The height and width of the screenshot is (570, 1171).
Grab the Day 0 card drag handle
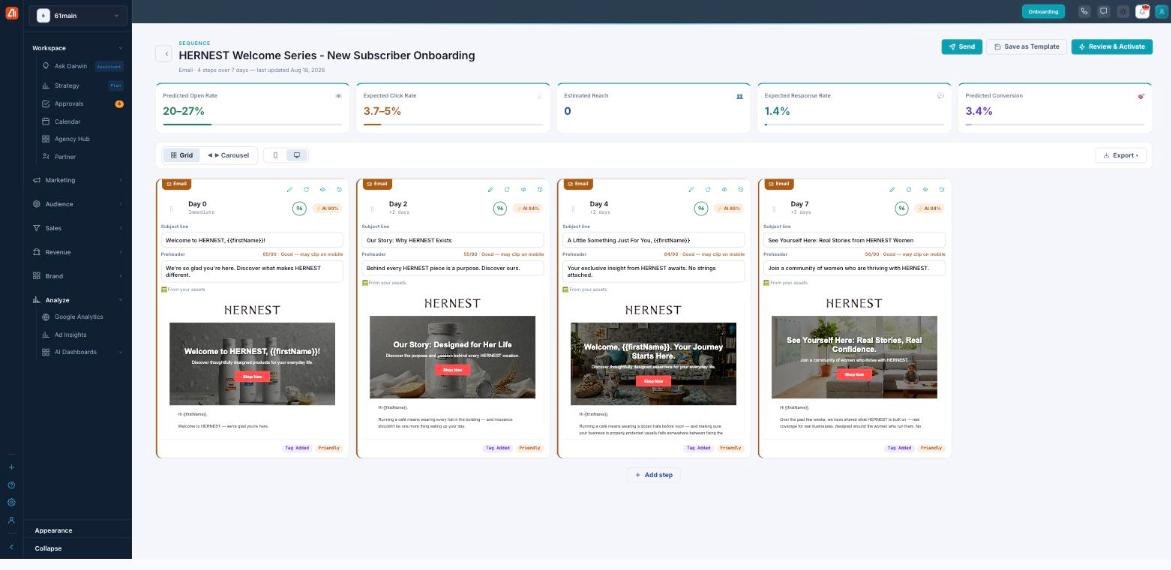[x=171, y=208]
